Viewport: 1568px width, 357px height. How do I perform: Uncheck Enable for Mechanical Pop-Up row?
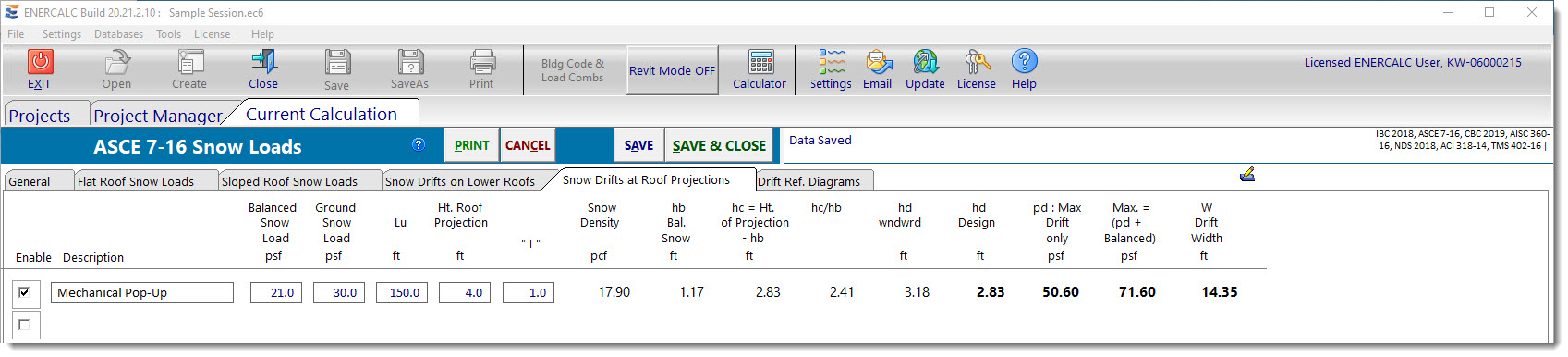24,293
